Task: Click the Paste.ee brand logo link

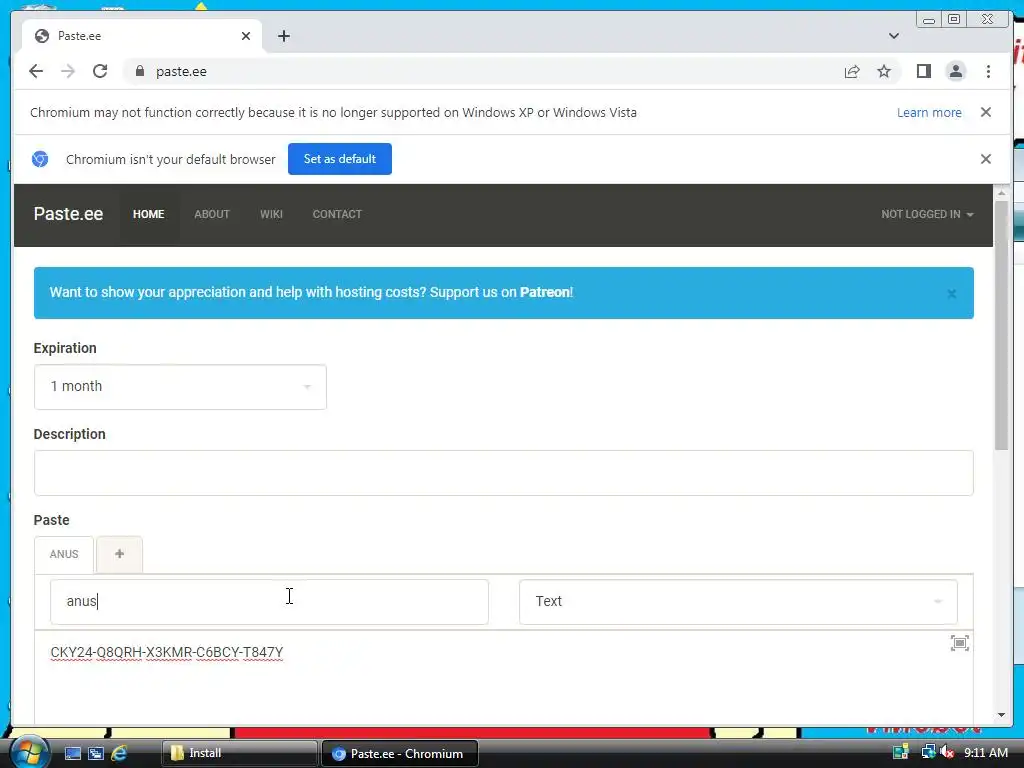Action: coord(69,214)
